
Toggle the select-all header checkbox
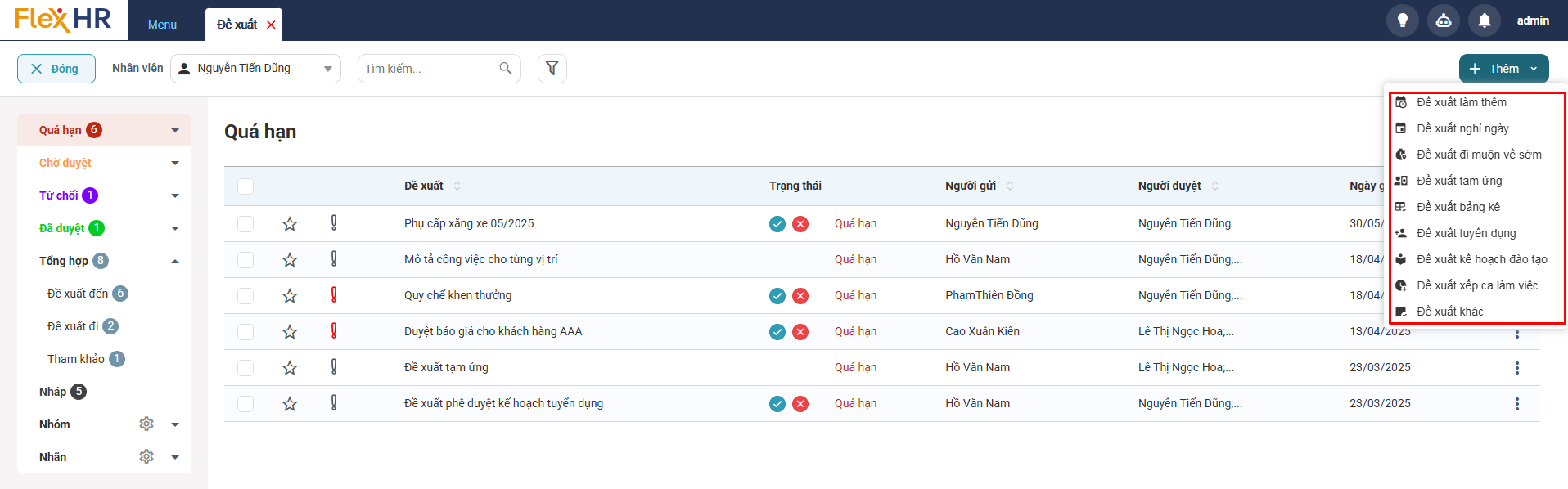coord(246,186)
